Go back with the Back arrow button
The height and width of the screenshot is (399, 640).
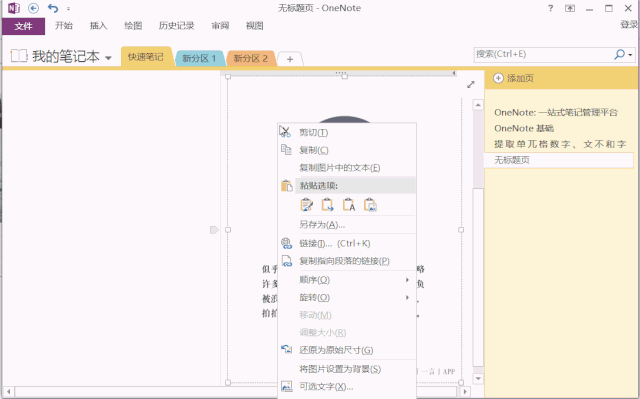point(33,8)
